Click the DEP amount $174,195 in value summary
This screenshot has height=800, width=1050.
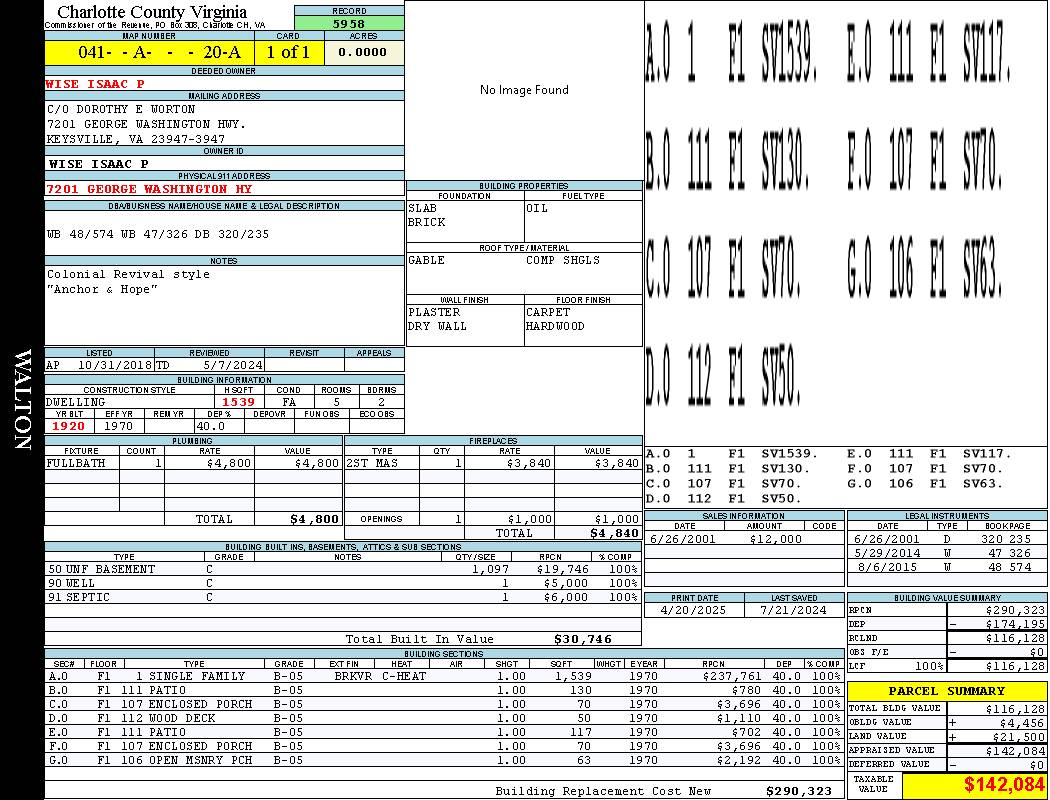(1015, 624)
